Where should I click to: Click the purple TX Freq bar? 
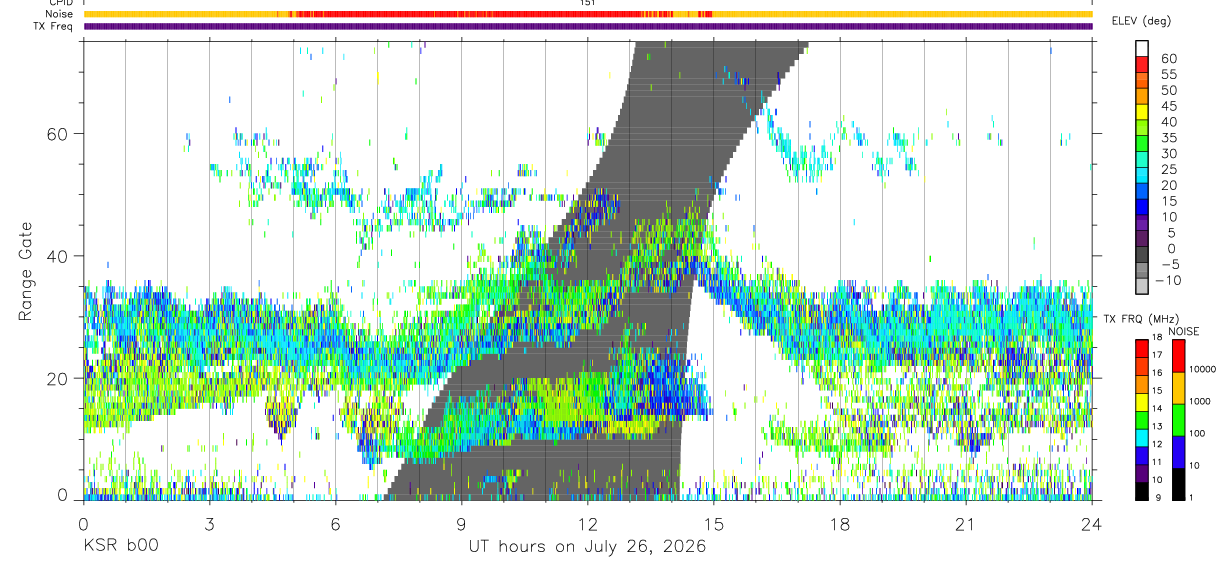coord(588,26)
